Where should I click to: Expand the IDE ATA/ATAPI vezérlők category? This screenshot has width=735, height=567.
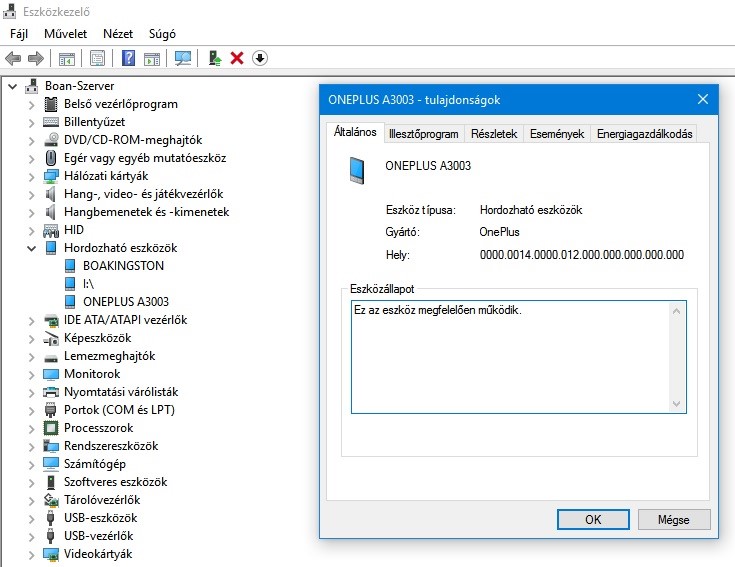click(x=31, y=321)
